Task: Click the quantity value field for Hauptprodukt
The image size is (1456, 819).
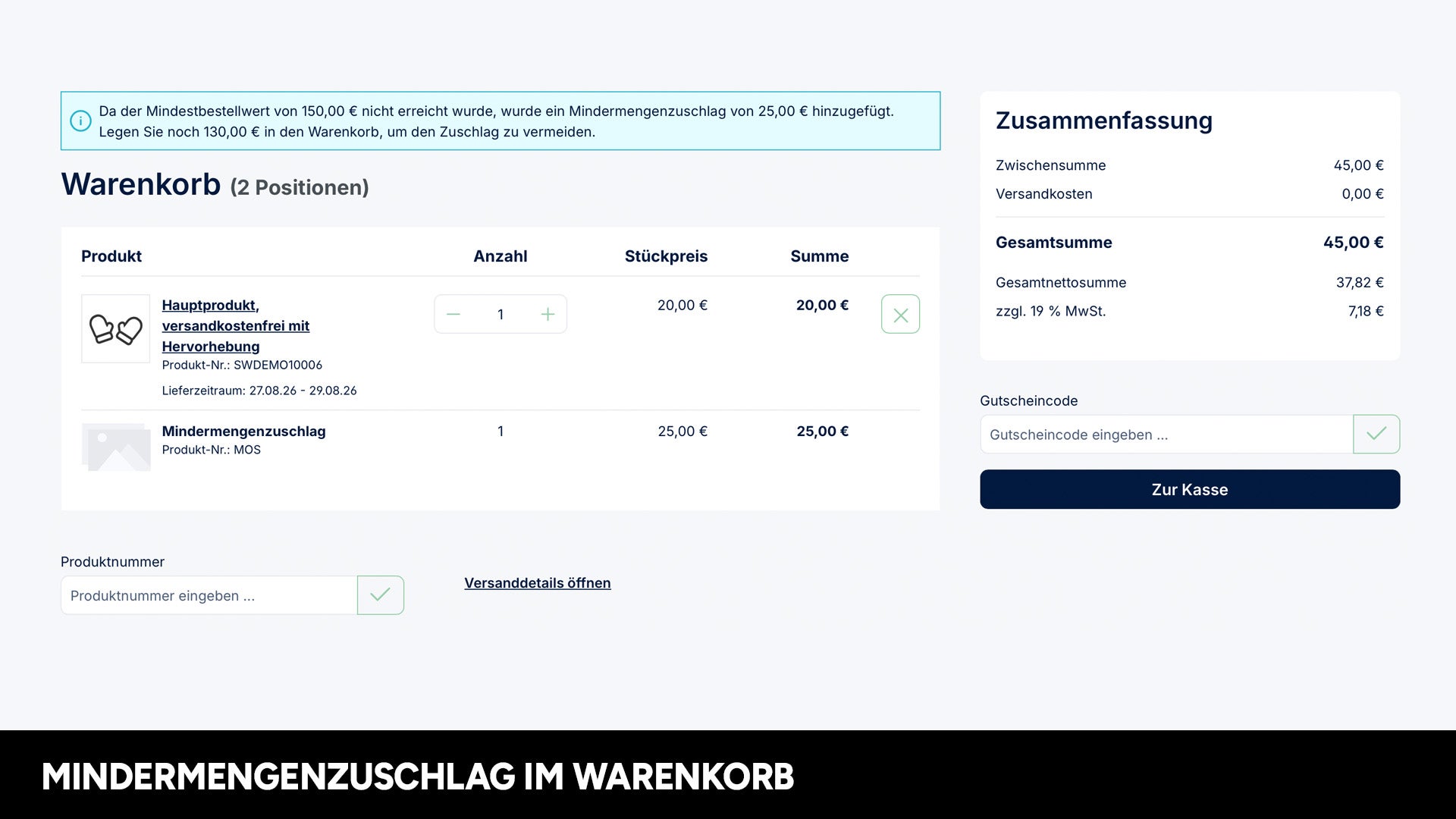Action: coord(500,314)
